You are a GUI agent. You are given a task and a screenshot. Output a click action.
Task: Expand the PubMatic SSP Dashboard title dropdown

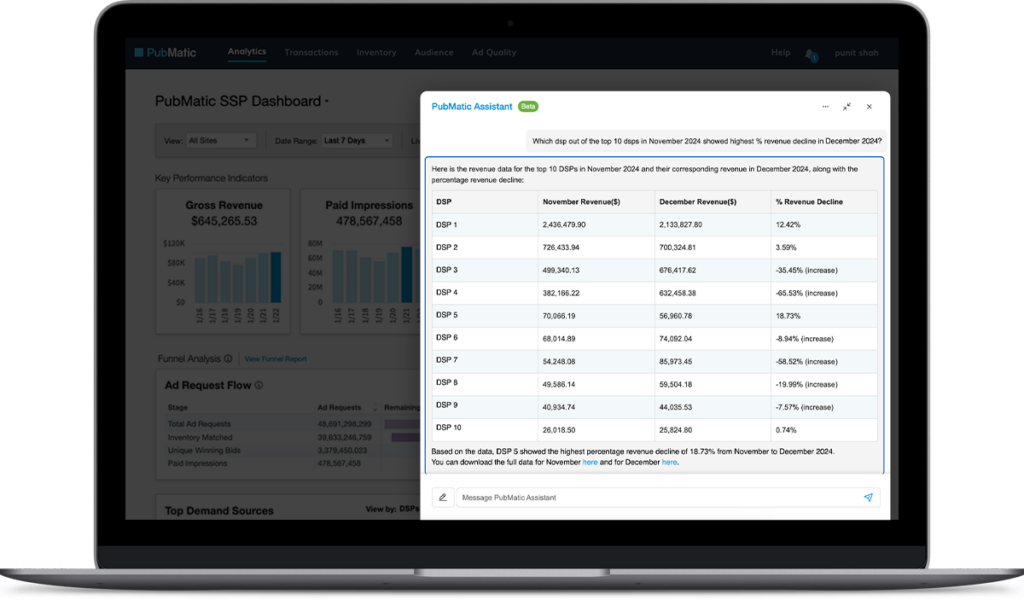click(327, 102)
